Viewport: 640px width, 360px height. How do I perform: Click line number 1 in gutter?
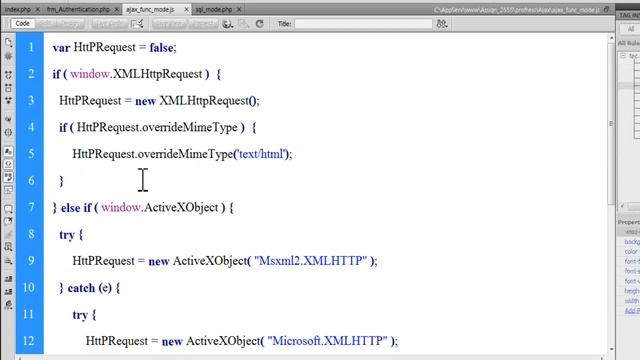[31, 47]
